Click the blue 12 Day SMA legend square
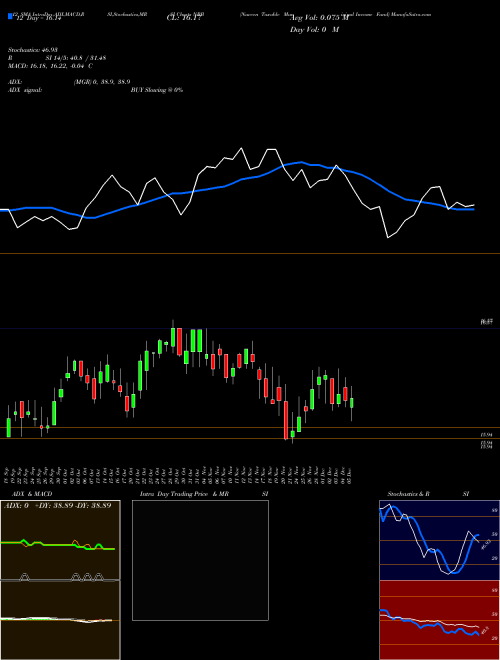This screenshot has width=500, height=660. click(11, 16)
